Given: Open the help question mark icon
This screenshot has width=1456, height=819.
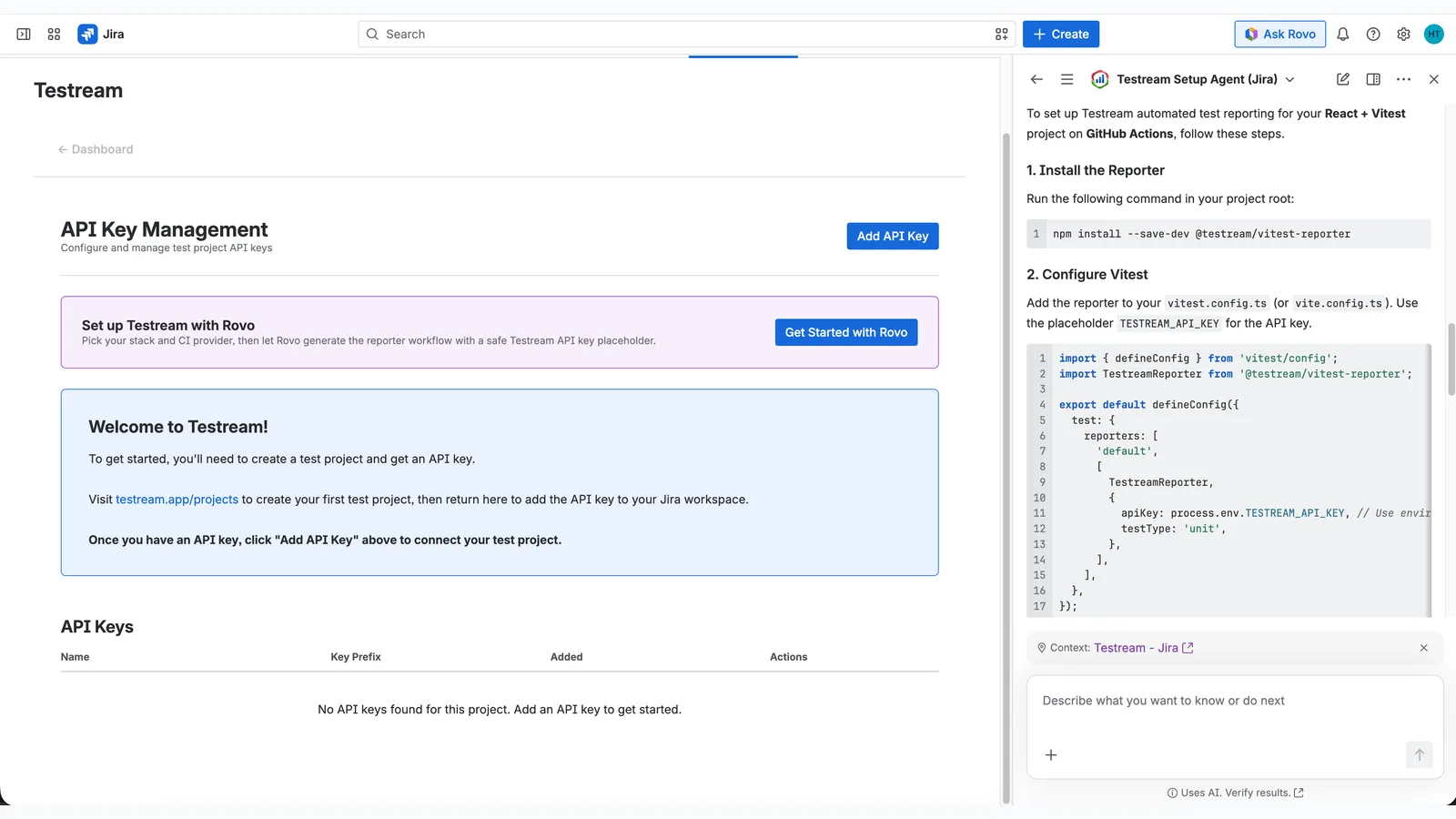Looking at the screenshot, I should [1373, 35].
